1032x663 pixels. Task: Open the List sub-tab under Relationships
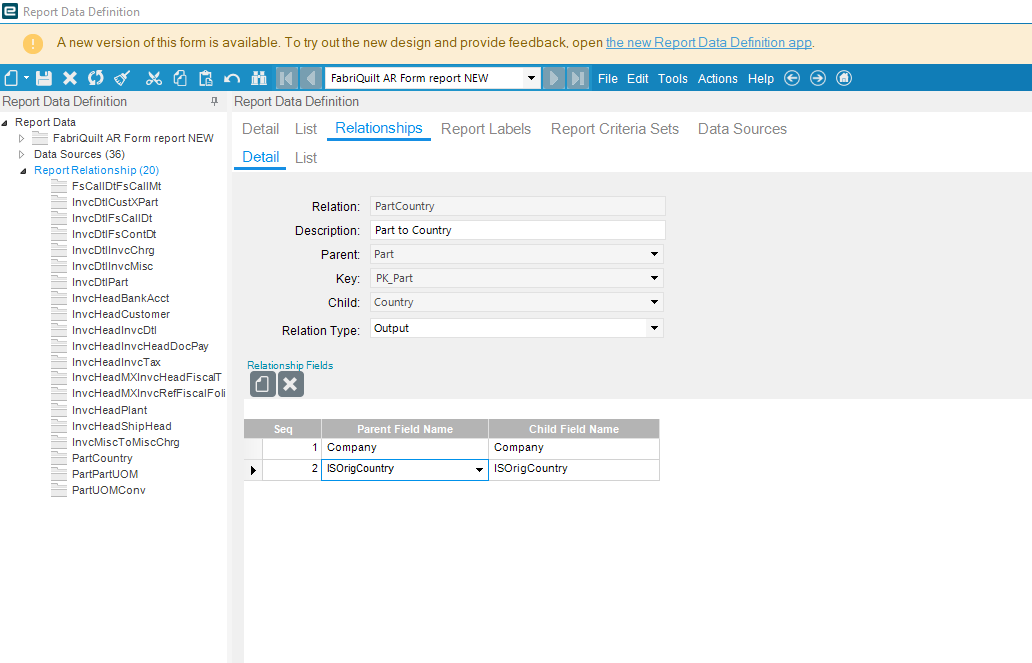point(306,158)
